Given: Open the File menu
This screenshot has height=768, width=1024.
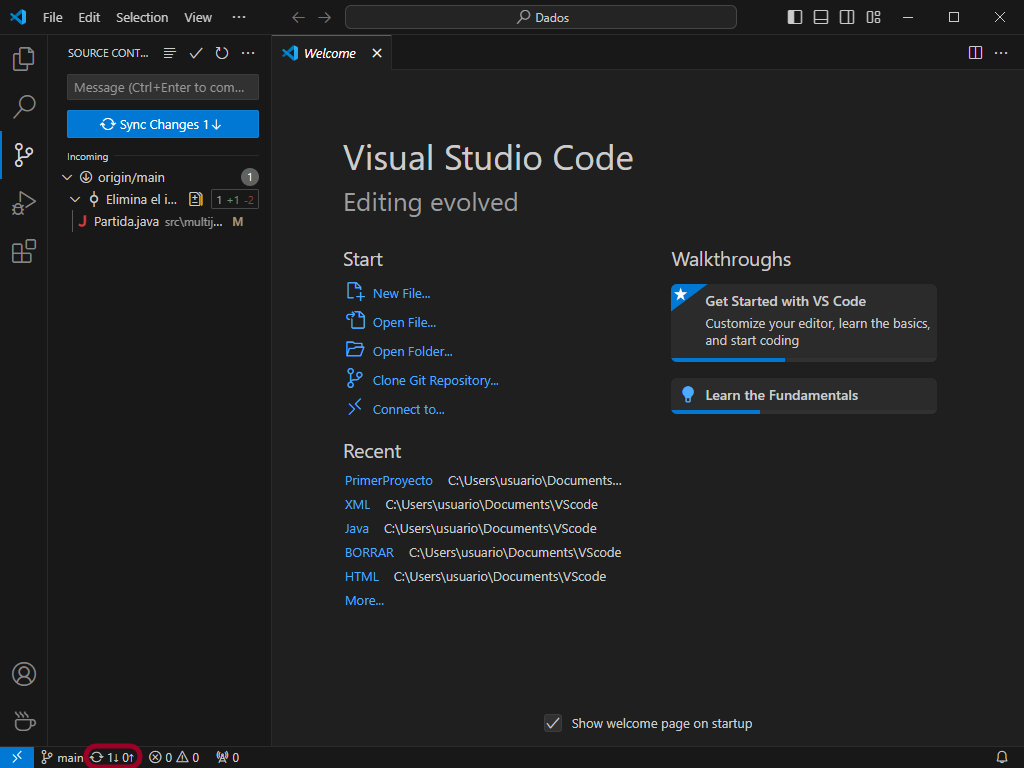Looking at the screenshot, I should pos(53,18).
